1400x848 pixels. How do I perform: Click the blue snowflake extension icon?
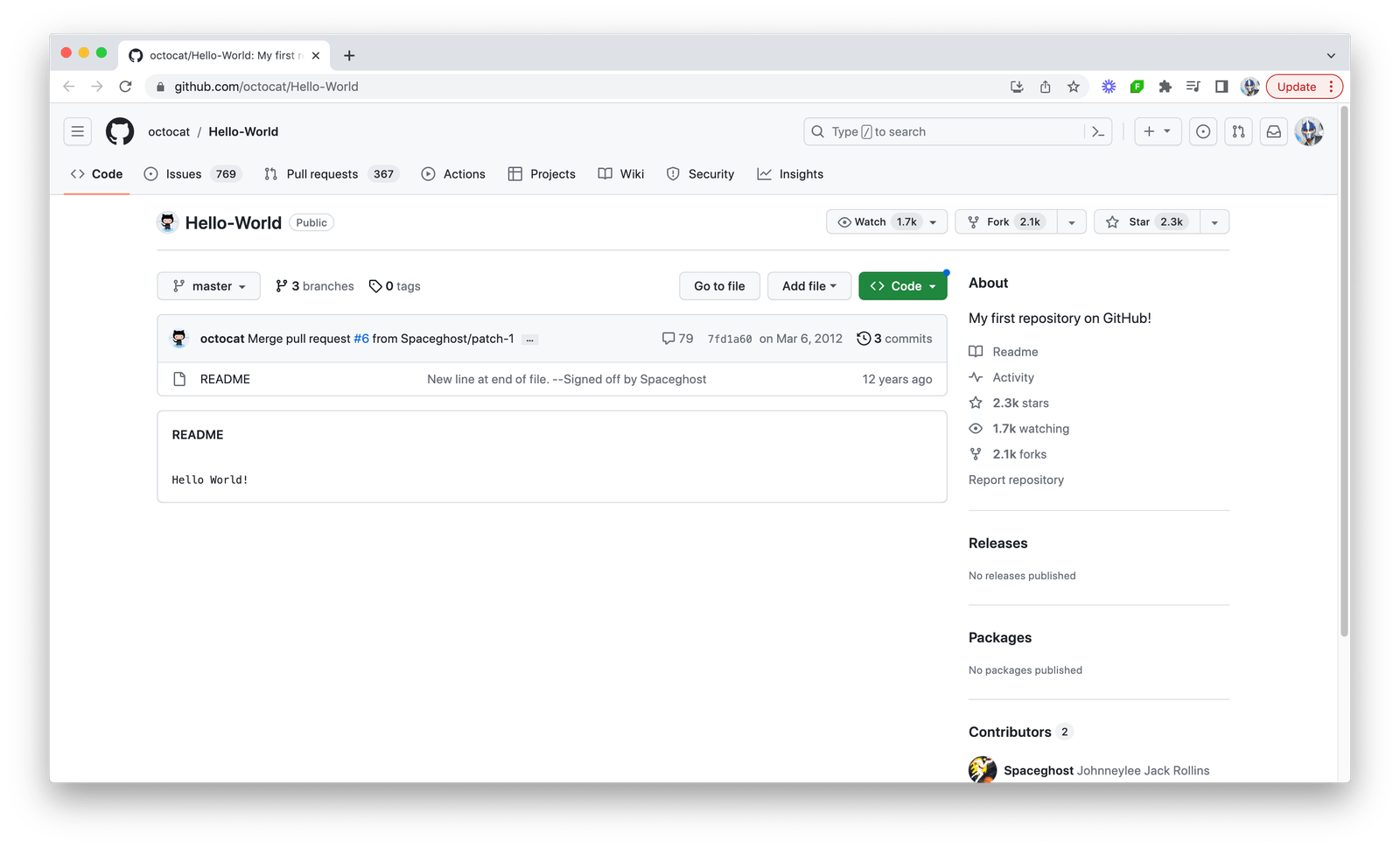pyautogui.click(x=1109, y=87)
